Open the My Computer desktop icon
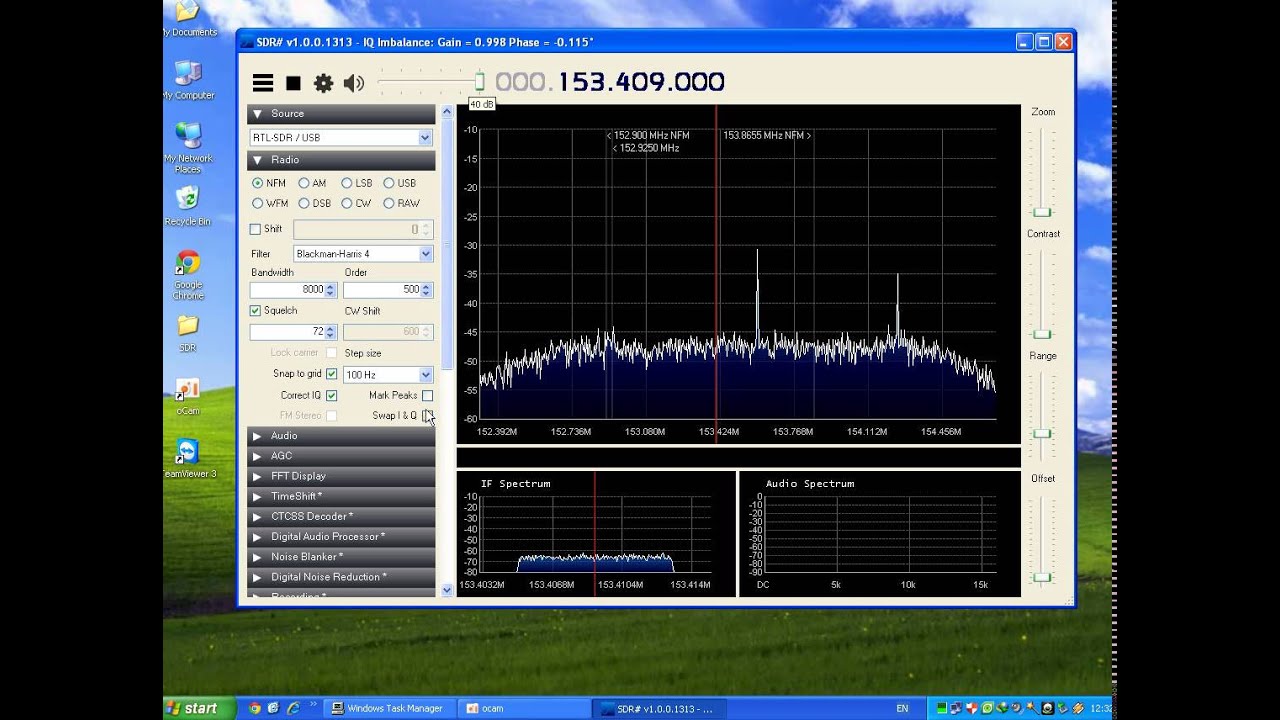Screen dimensions: 1280x720 coord(188,80)
